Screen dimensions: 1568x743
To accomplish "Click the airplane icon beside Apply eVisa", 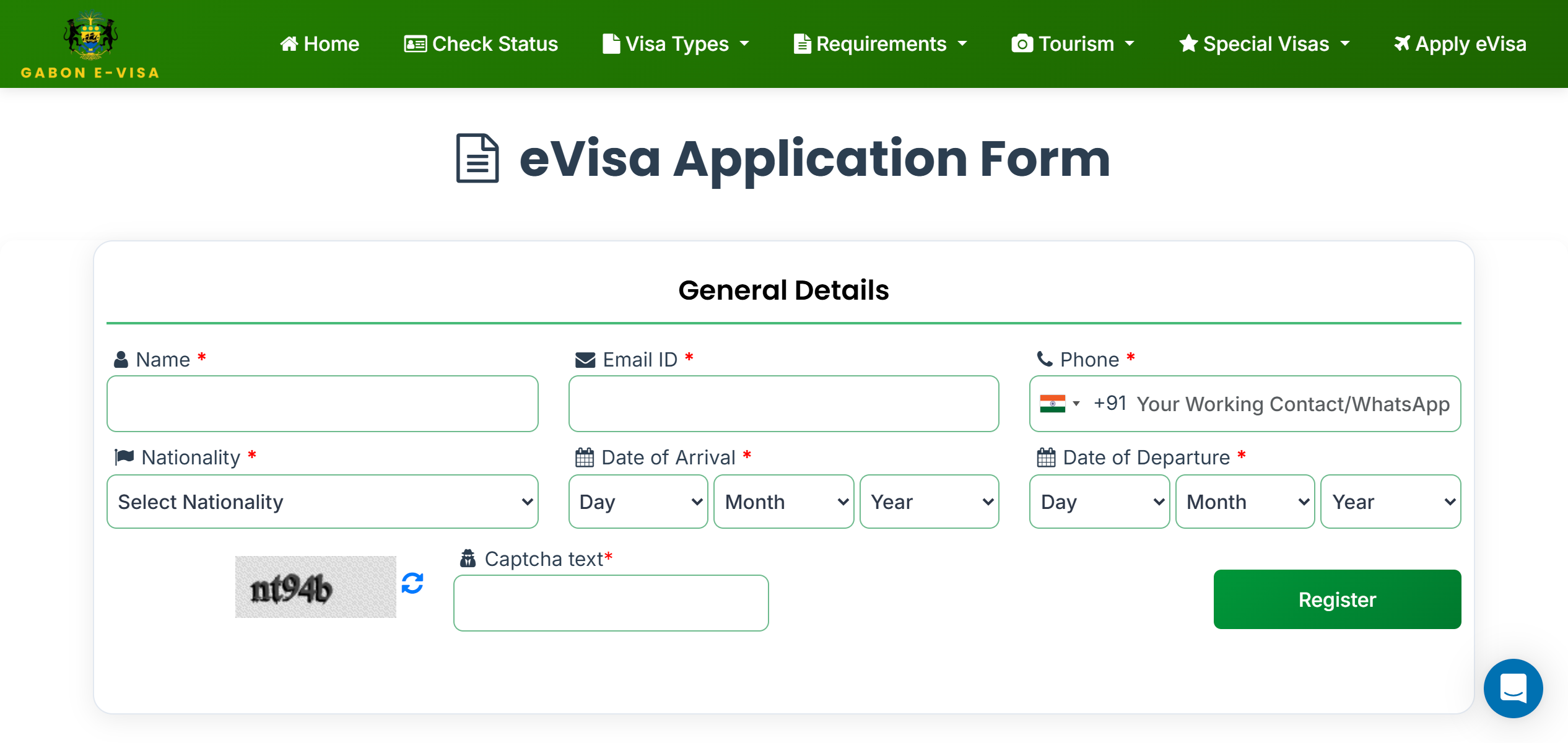I will pos(1401,44).
